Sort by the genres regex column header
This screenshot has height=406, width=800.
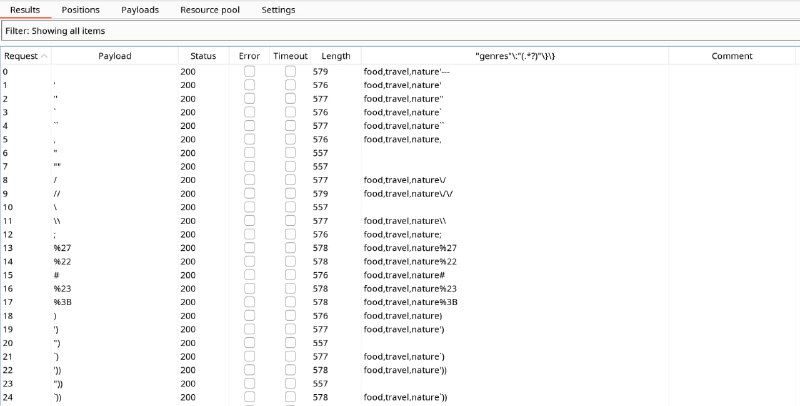(515, 56)
